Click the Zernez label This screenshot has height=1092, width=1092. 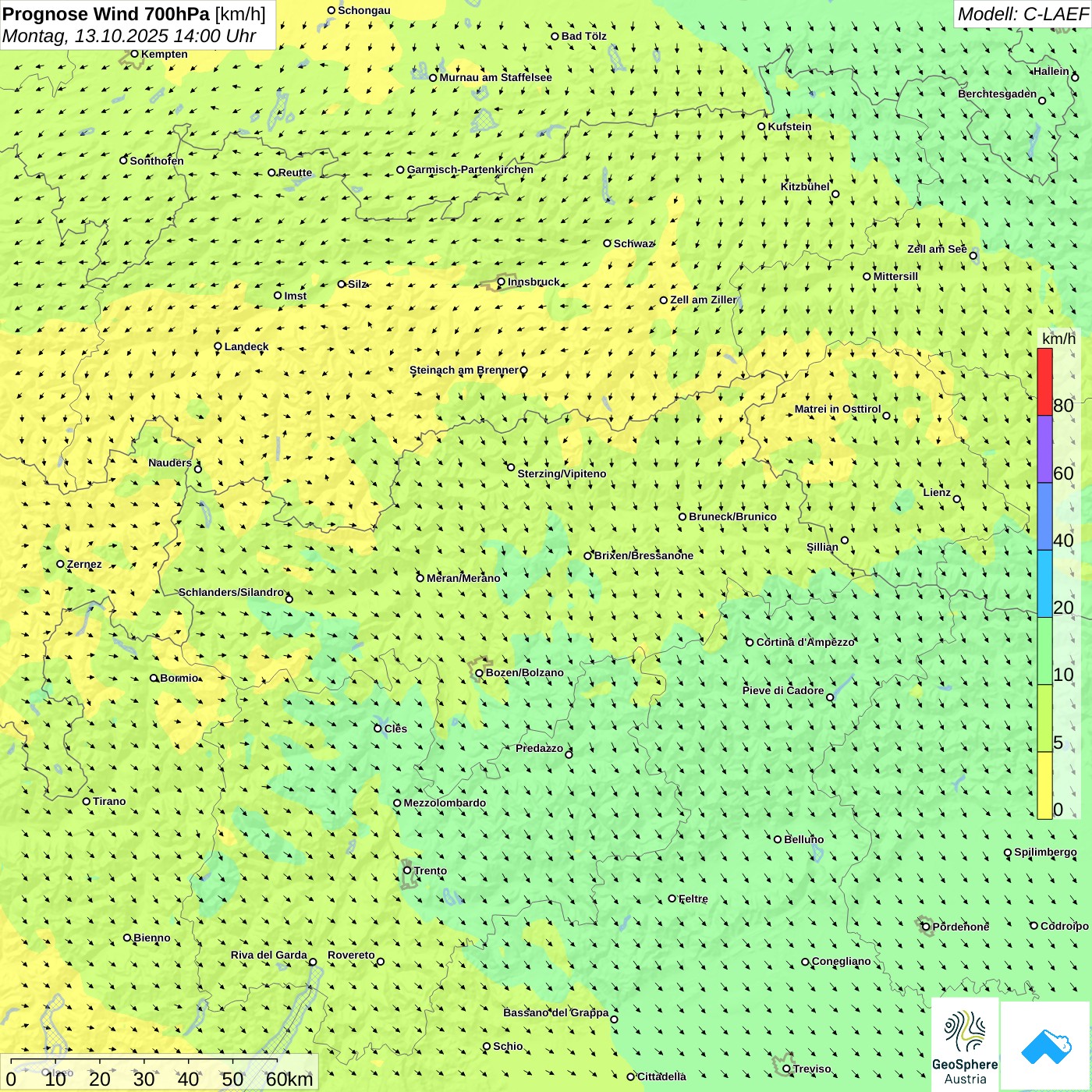(x=84, y=564)
